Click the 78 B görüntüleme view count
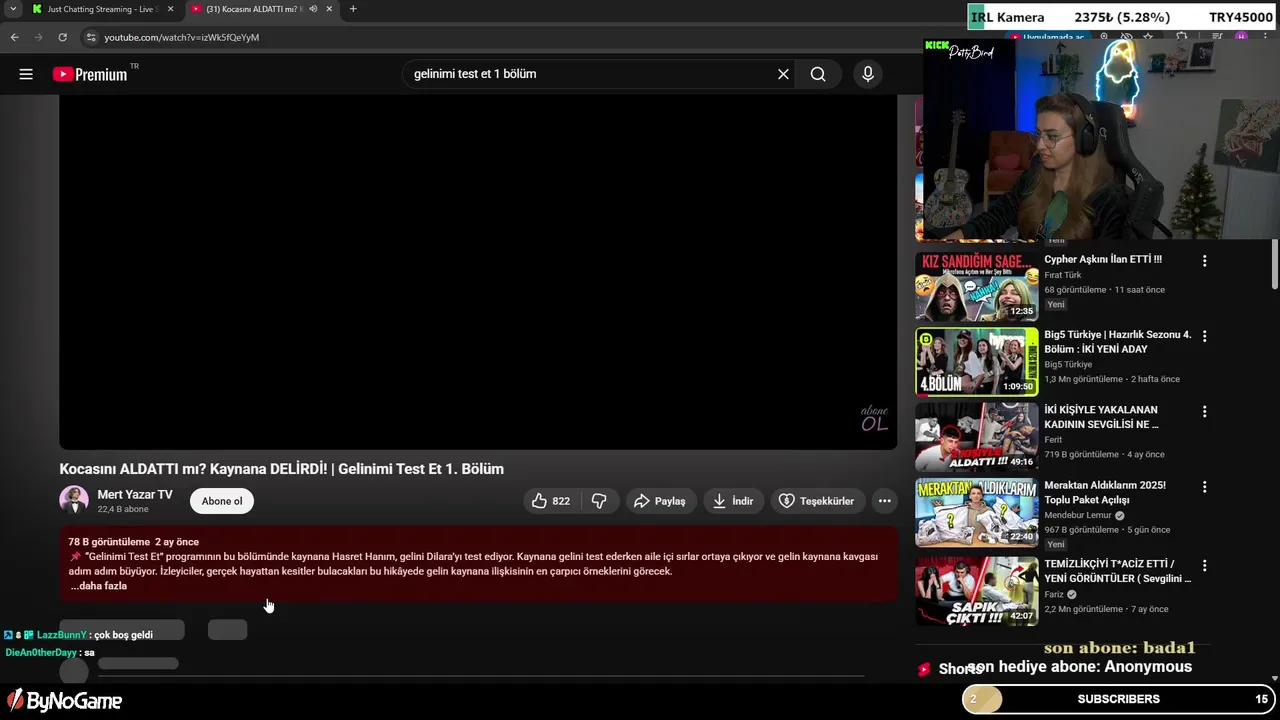 click(109, 542)
